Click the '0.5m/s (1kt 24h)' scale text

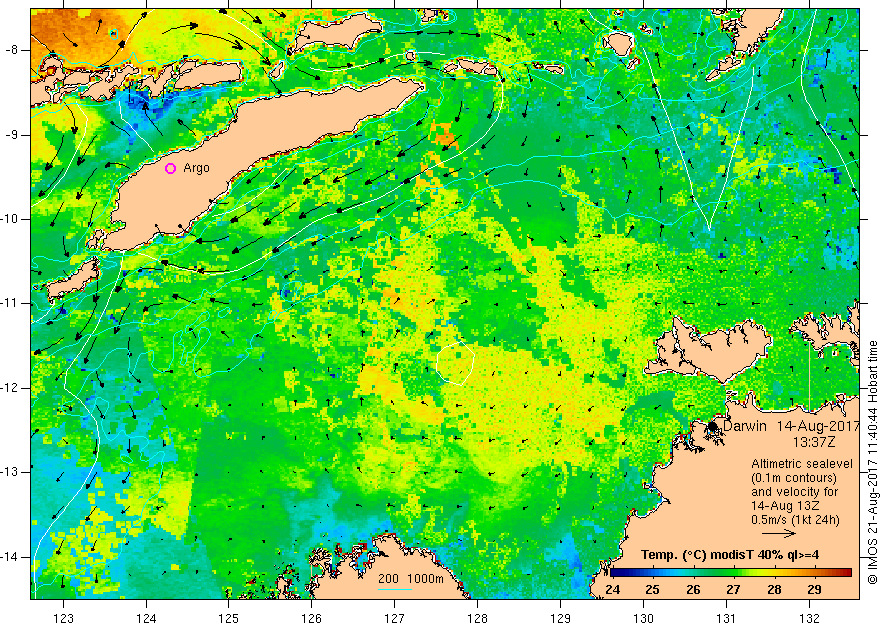point(795,520)
